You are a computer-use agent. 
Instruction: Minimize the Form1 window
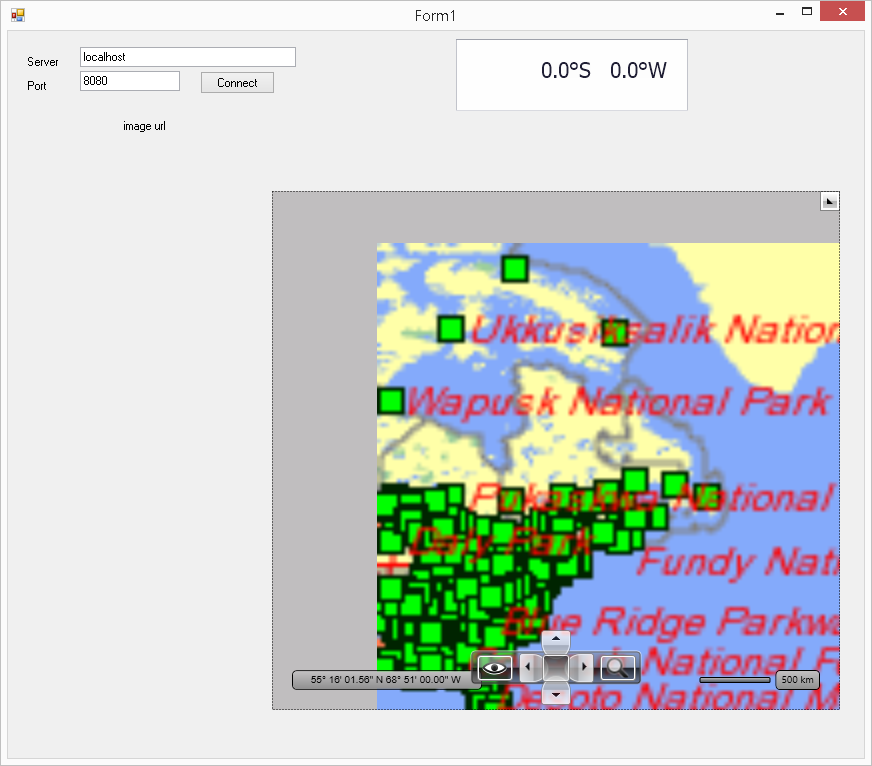(x=780, y=12)
